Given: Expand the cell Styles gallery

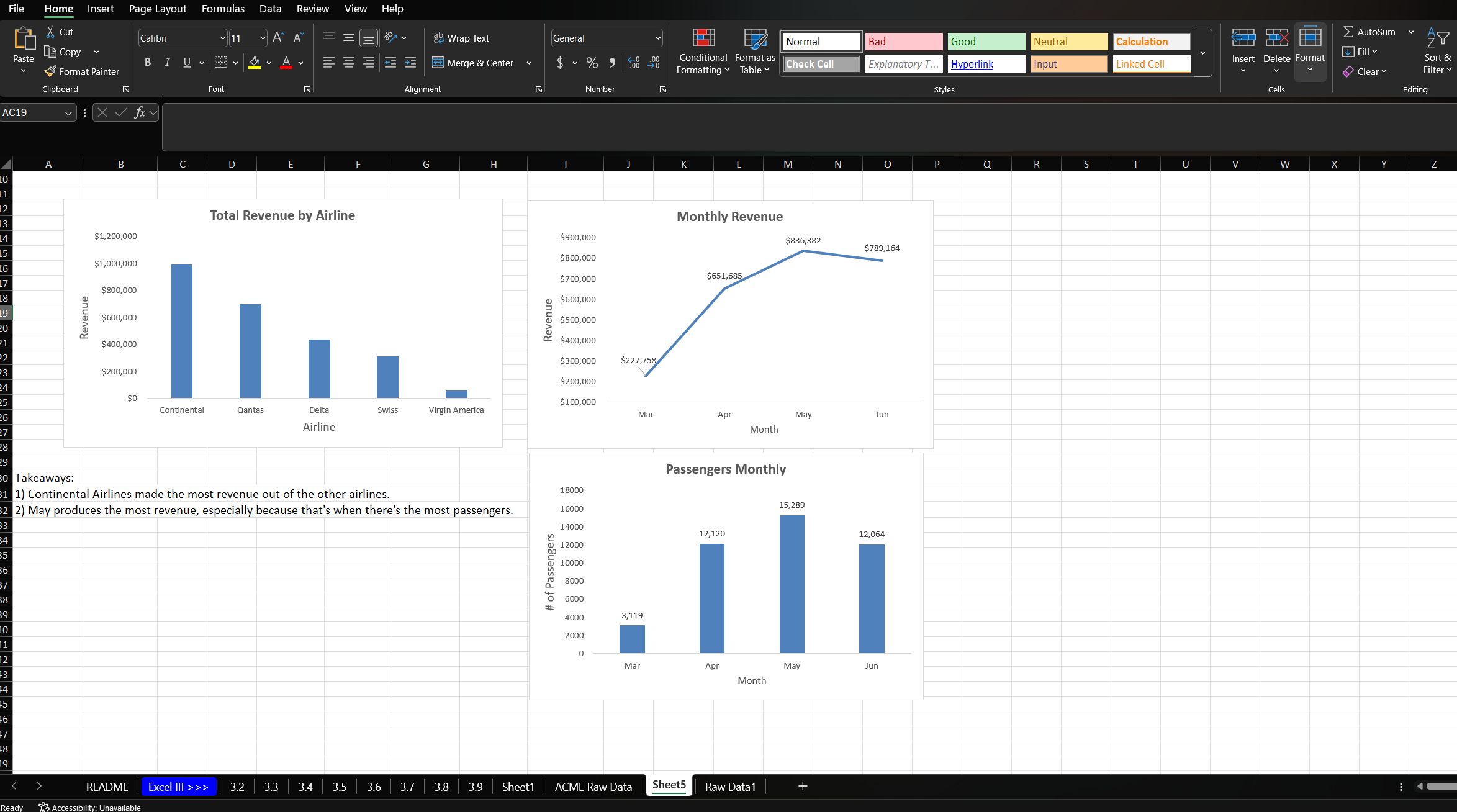Looking at the screenshot, I should [x=1202, y=53].
